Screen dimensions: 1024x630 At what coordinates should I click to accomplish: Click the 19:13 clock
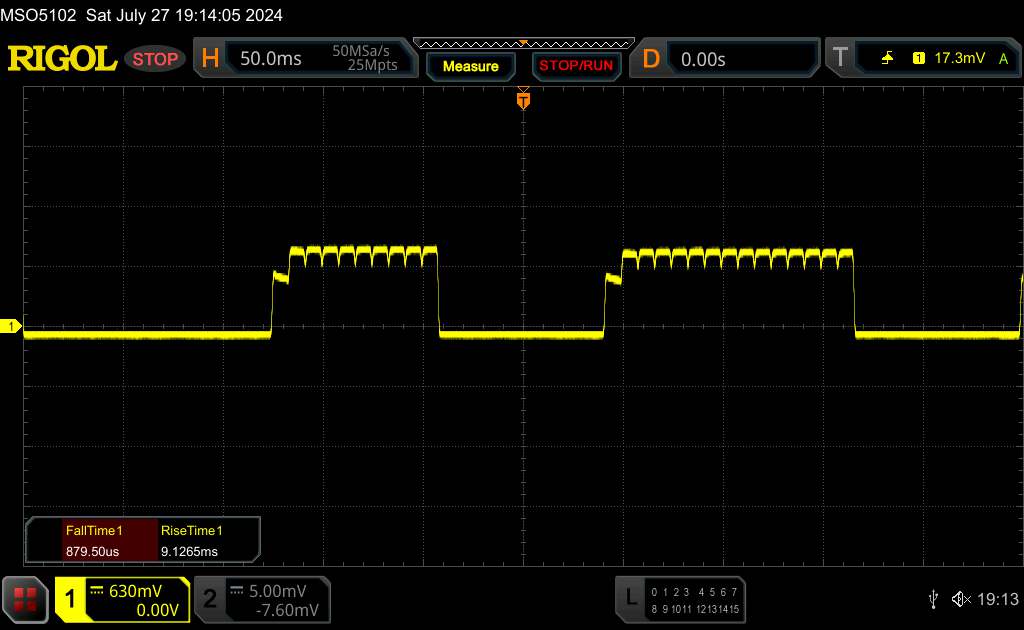coord(997,599)
